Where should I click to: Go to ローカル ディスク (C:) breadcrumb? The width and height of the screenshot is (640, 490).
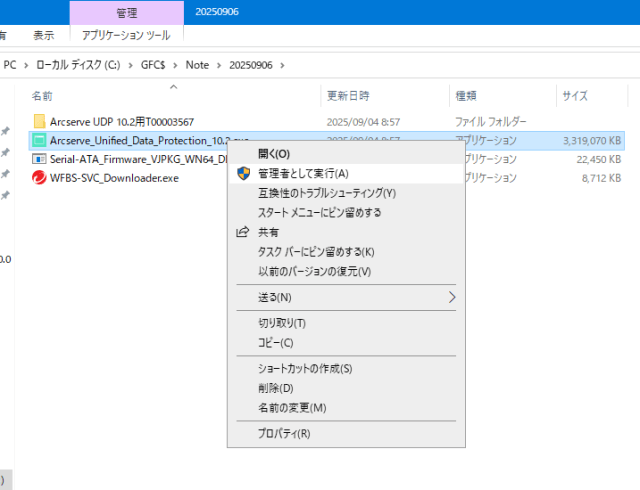78,65
